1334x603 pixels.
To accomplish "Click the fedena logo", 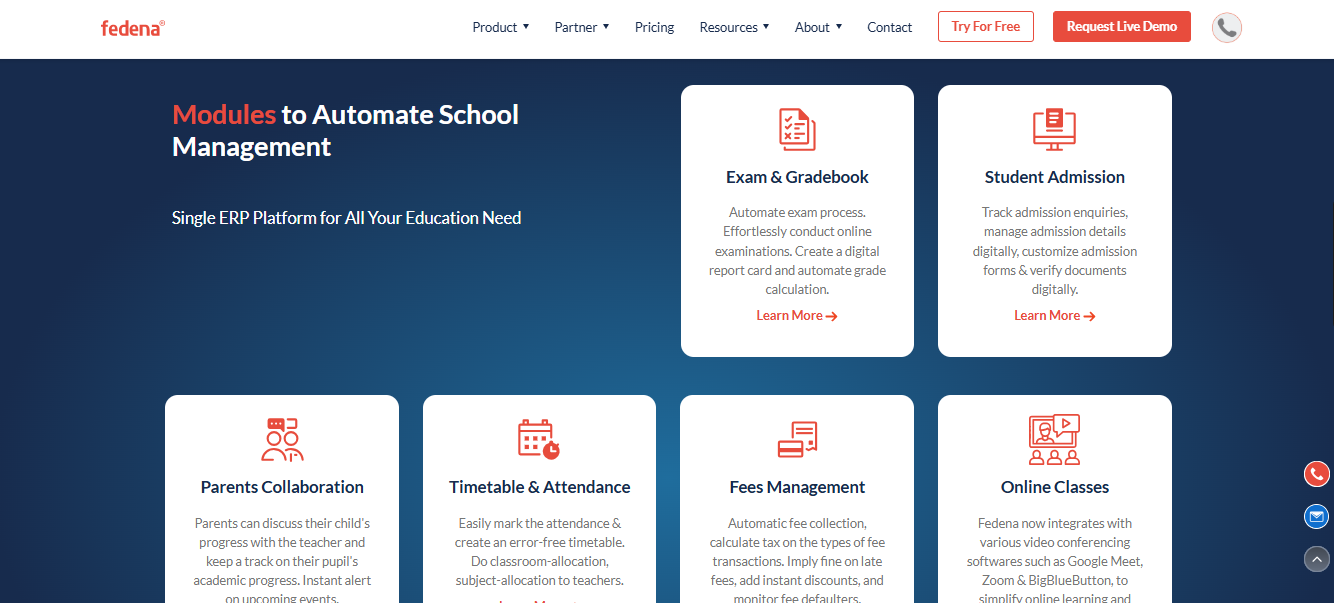I will click(x=133, y=28).
